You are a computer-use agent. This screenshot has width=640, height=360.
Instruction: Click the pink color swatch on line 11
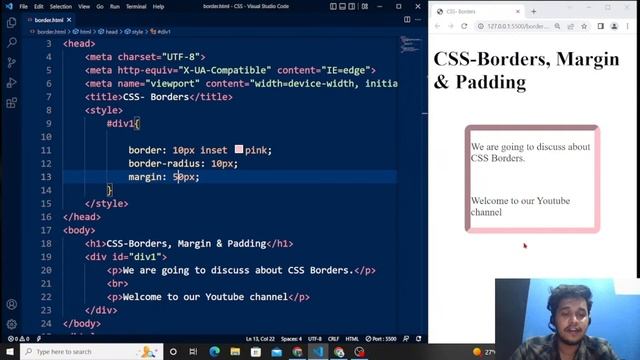point(239,149)
